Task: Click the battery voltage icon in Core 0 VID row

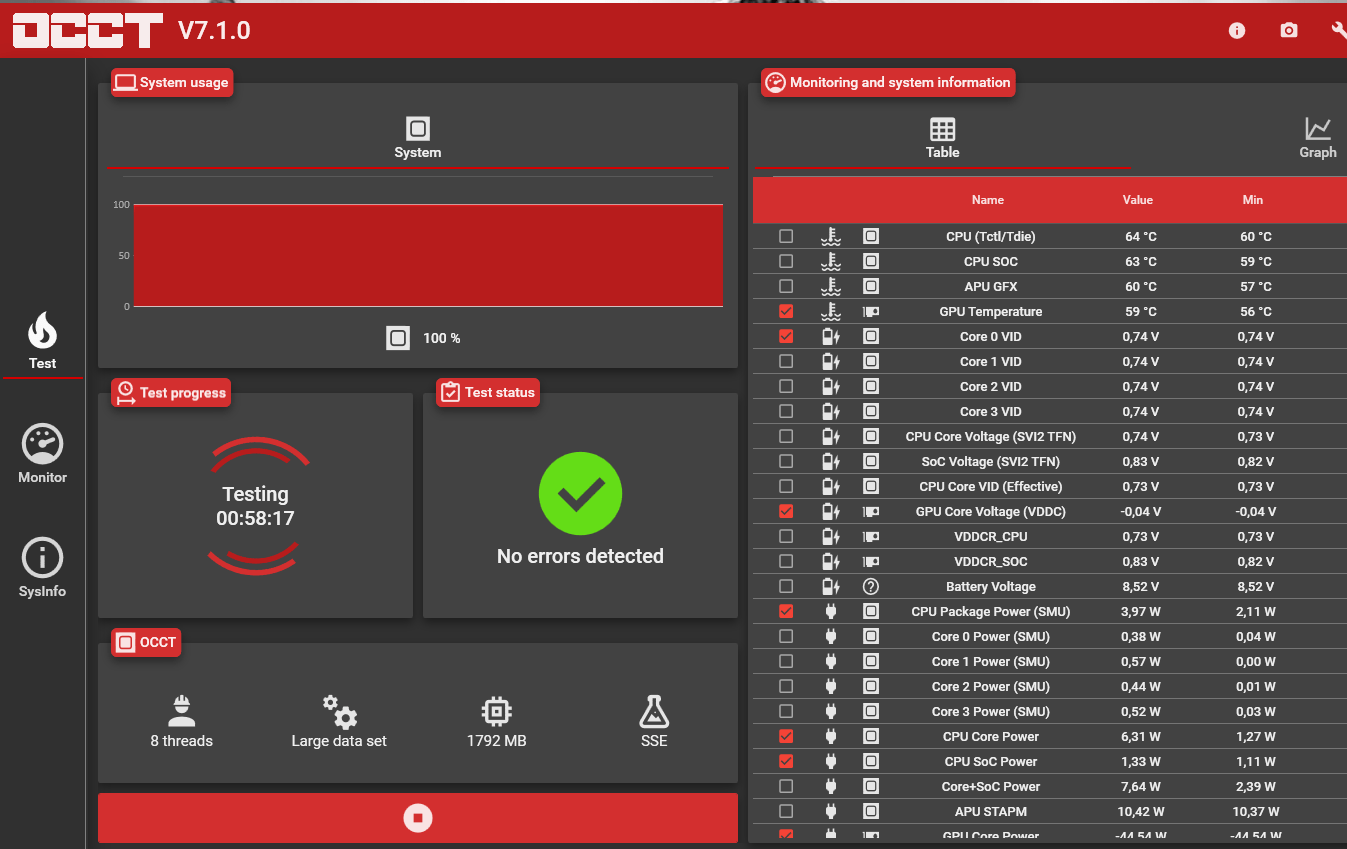Action: [830, 336]
